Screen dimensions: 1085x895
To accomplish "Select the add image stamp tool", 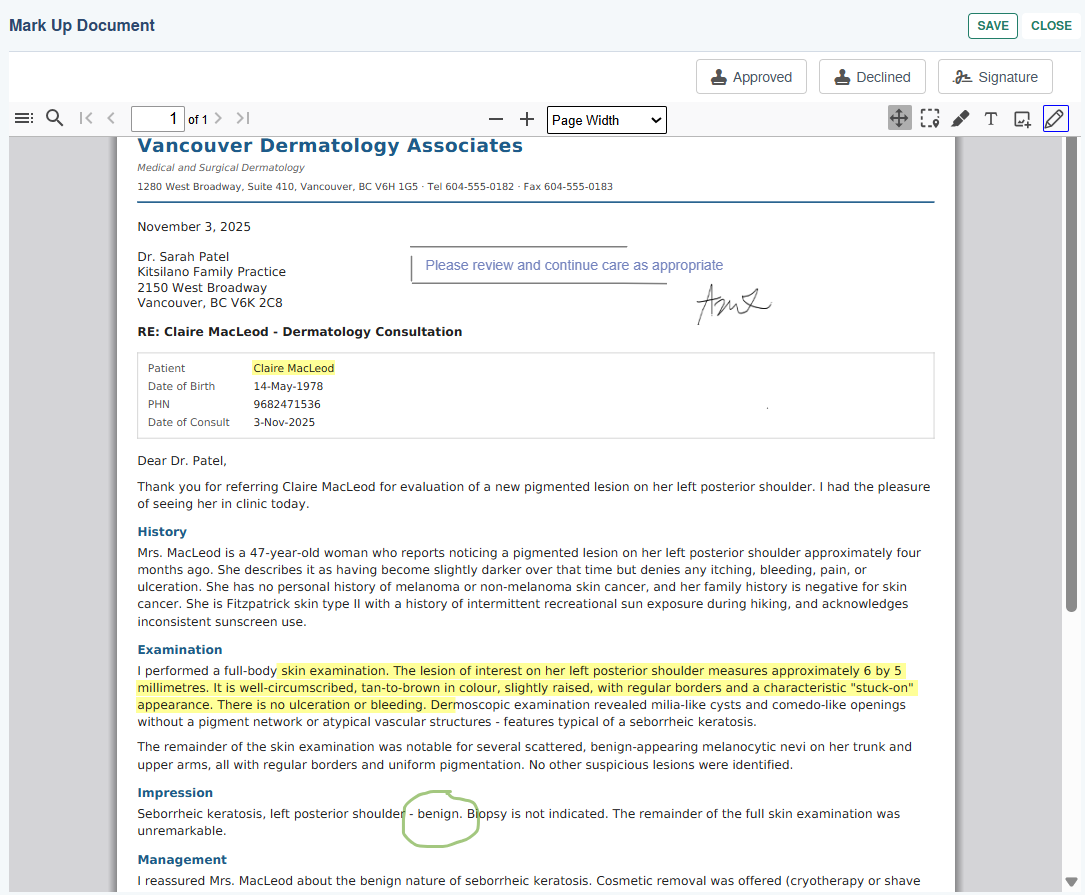I will (x=1022, y=119).
